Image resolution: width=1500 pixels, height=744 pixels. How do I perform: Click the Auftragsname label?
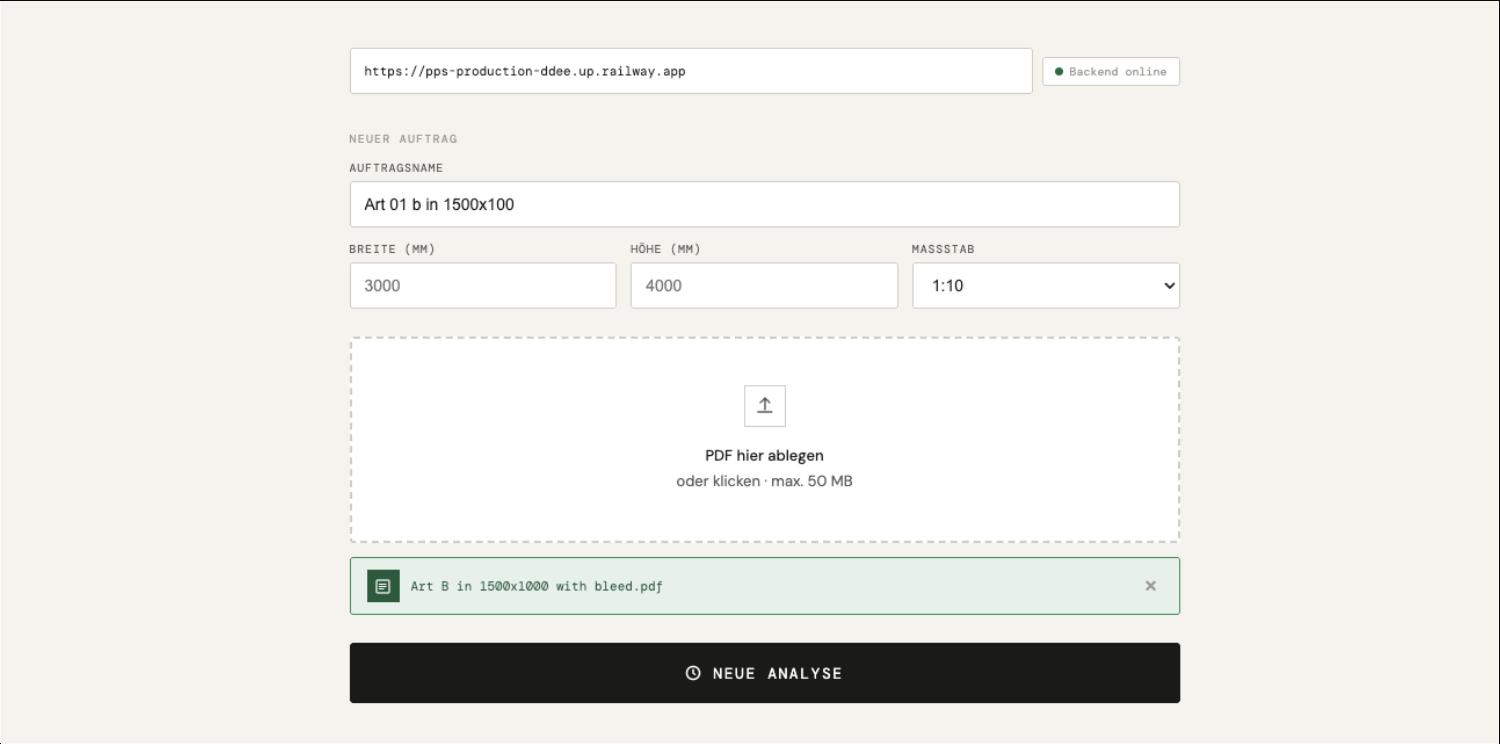tap(396, 168)
